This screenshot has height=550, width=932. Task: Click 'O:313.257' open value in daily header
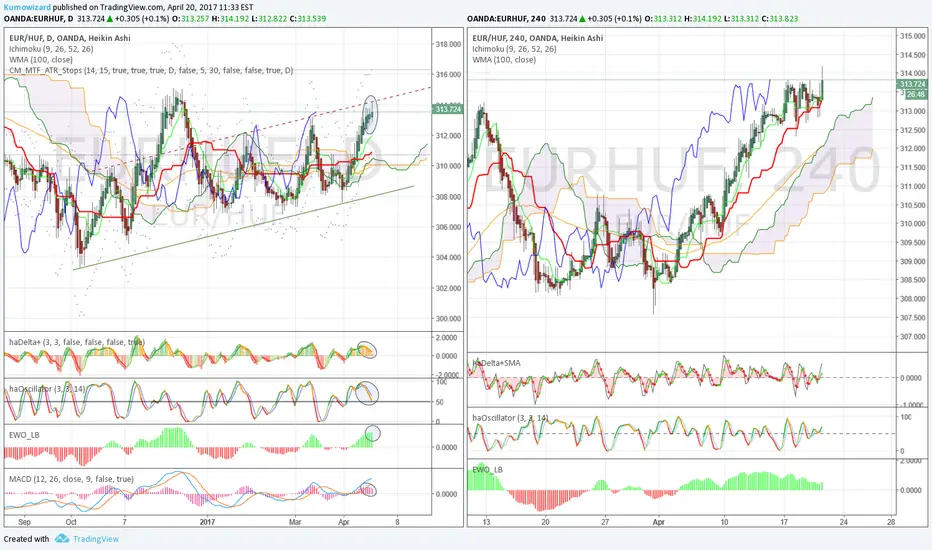pyautogui.click(x=191, y=18)
